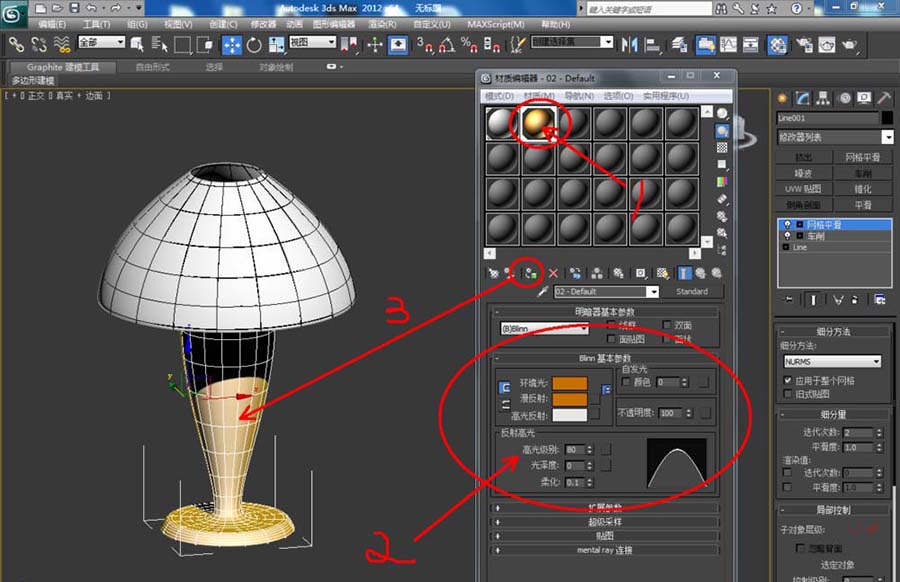Toggle Backlight icon in Material Editor side bar
900x582 pixels.
722,131
